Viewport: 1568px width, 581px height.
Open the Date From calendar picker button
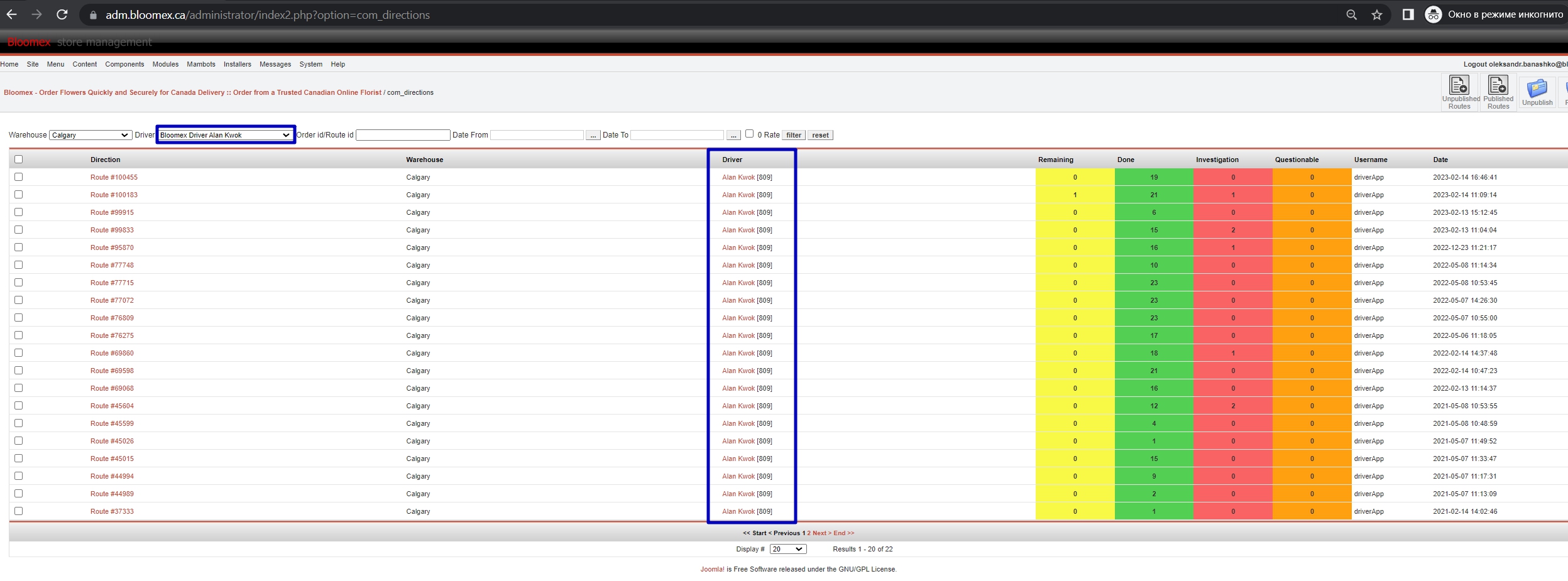(x=593, y=135)
